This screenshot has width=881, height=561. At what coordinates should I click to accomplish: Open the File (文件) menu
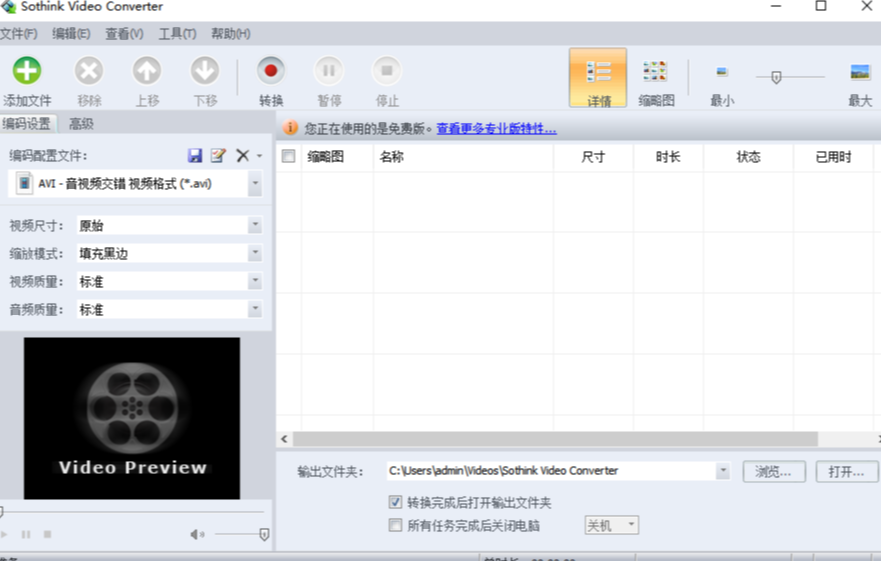(x=19, y=34)
